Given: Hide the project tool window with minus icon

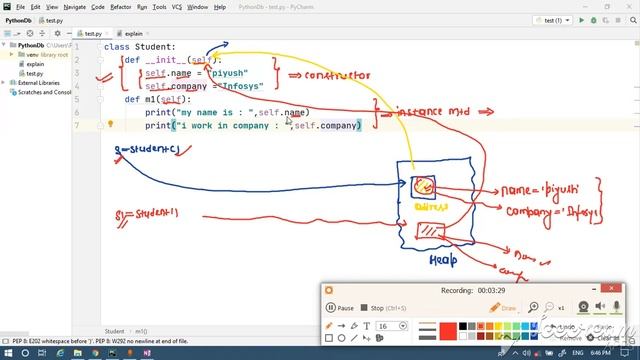Looking at the screenshot, I should tap(69, 33).
